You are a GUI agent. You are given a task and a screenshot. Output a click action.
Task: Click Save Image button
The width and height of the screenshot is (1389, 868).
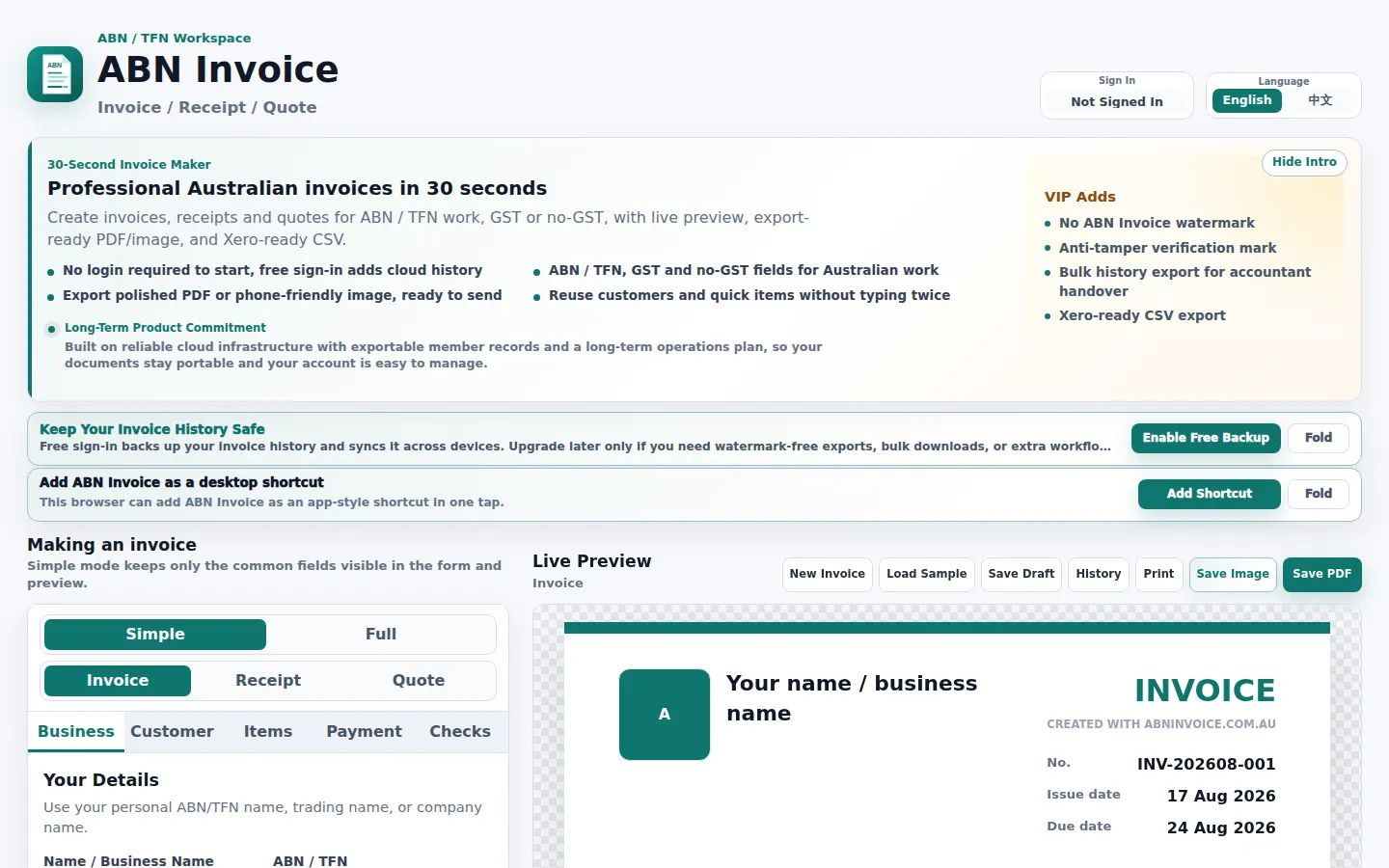pyautogui.click(x=1233, y=574)
